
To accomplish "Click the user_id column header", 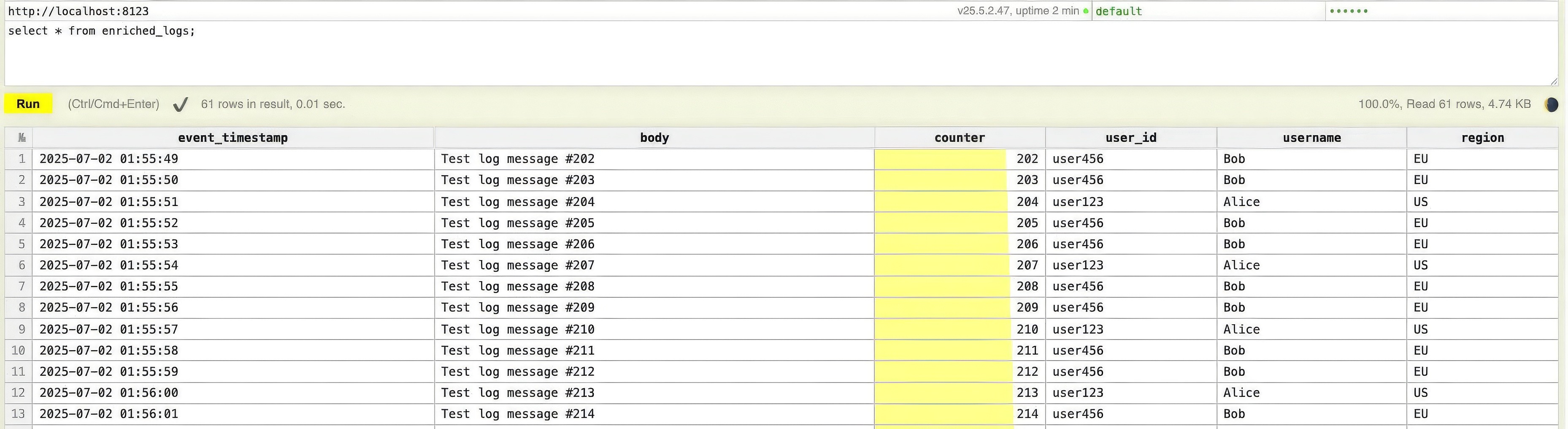I will [x=1131, y=138].
